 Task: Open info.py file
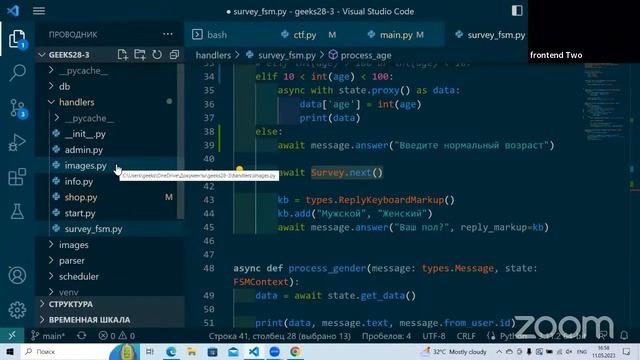[78, 182]
